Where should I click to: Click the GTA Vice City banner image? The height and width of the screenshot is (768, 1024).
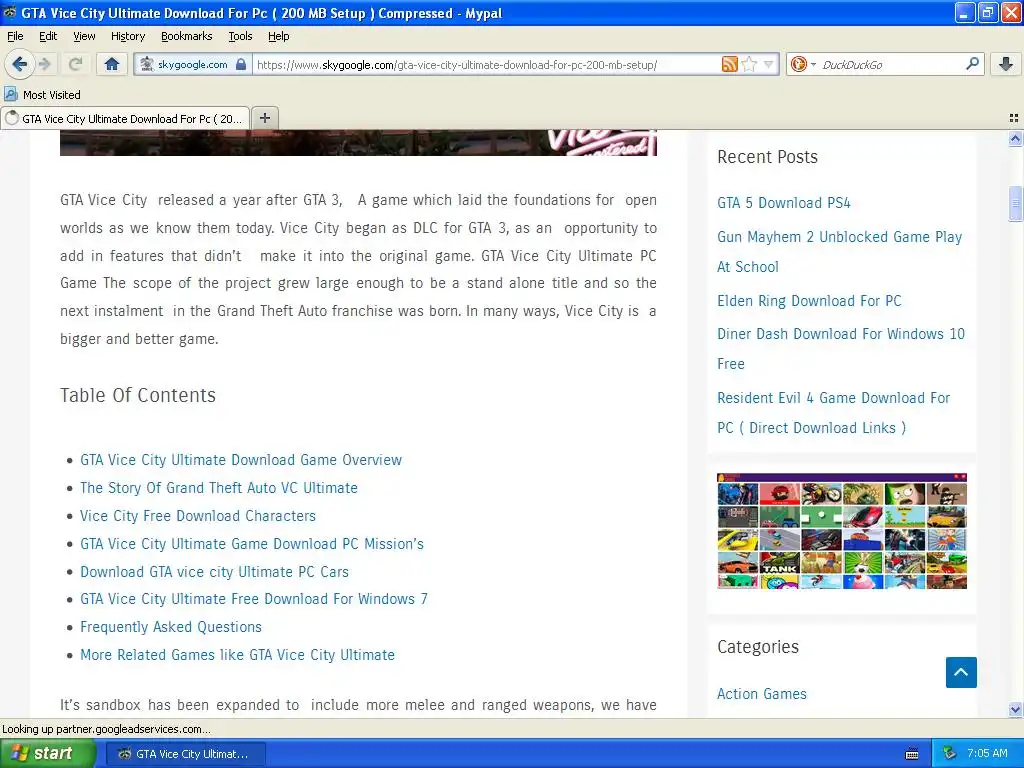point(358,142)
